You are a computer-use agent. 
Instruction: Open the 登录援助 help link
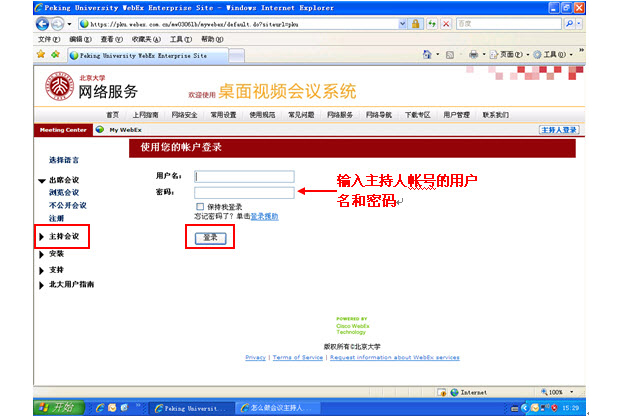pos(265,216)
